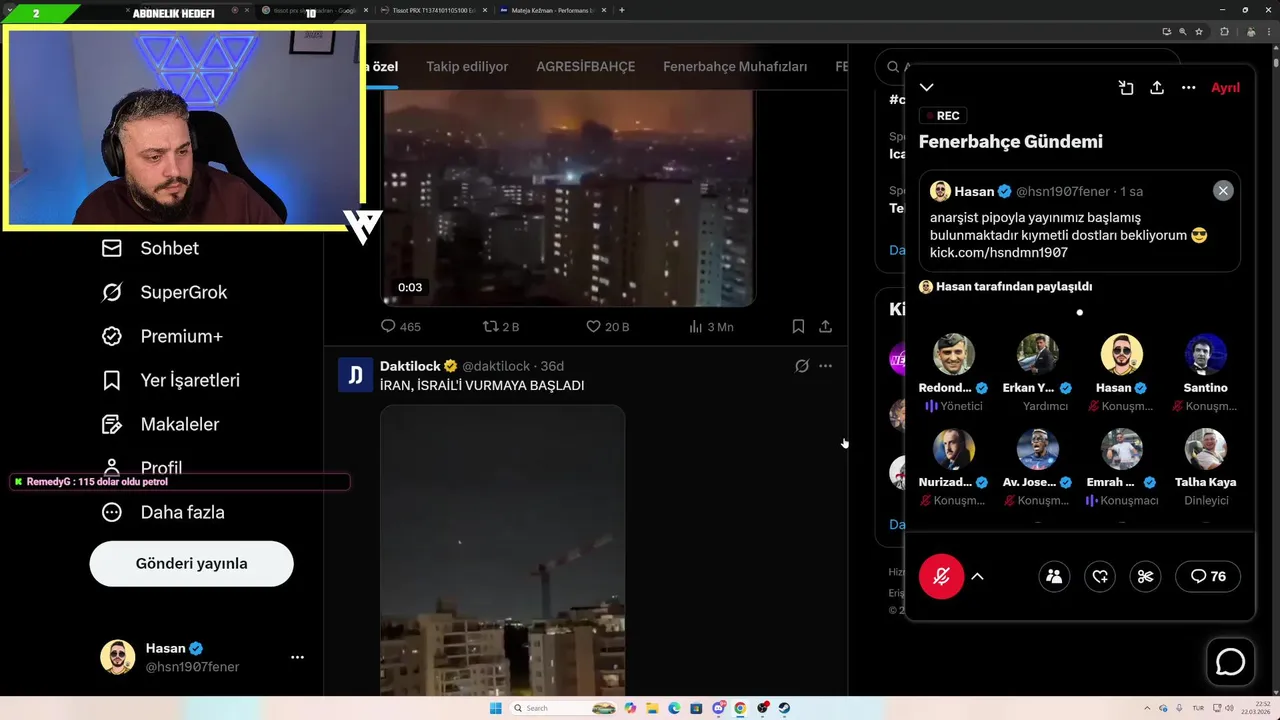
Task: Open Hasan speaker avatar in Space
Action: pos(1122,354)
